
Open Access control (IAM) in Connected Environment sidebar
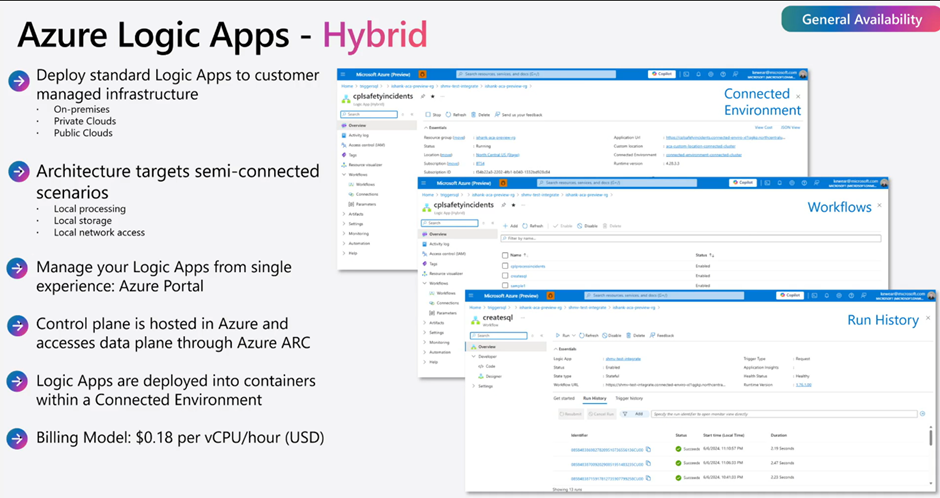(x=363, y=145)
